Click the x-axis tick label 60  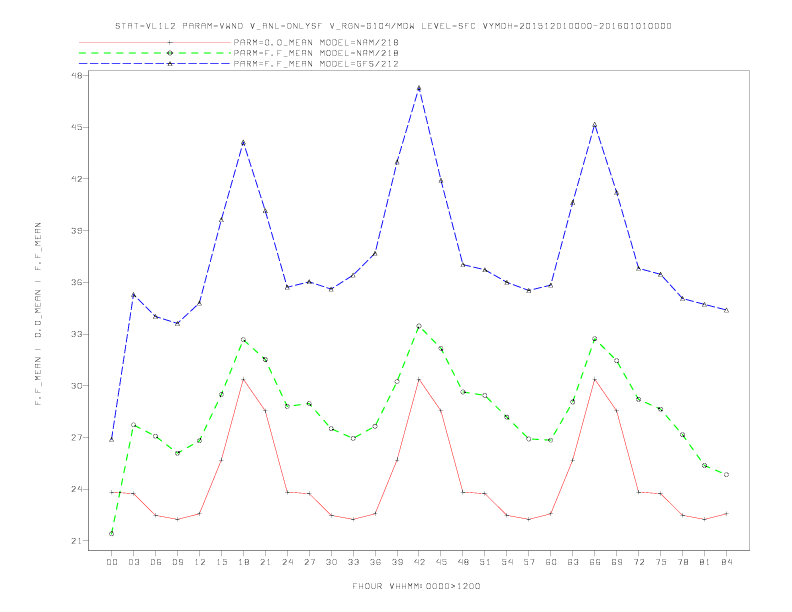551,562
